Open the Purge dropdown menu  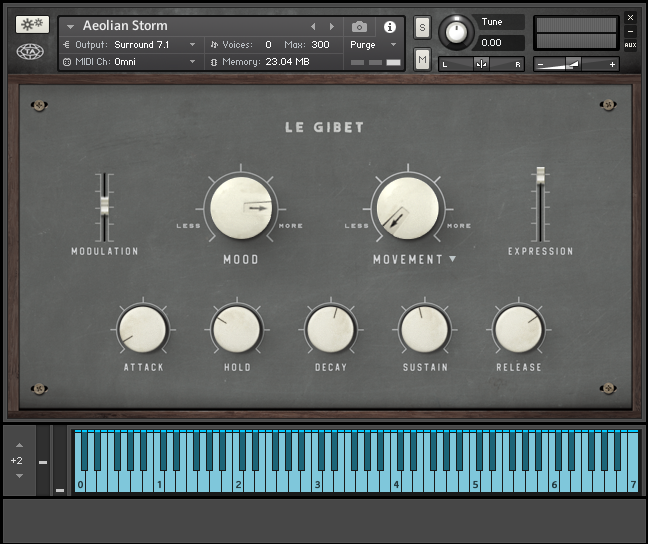(373, 45)
